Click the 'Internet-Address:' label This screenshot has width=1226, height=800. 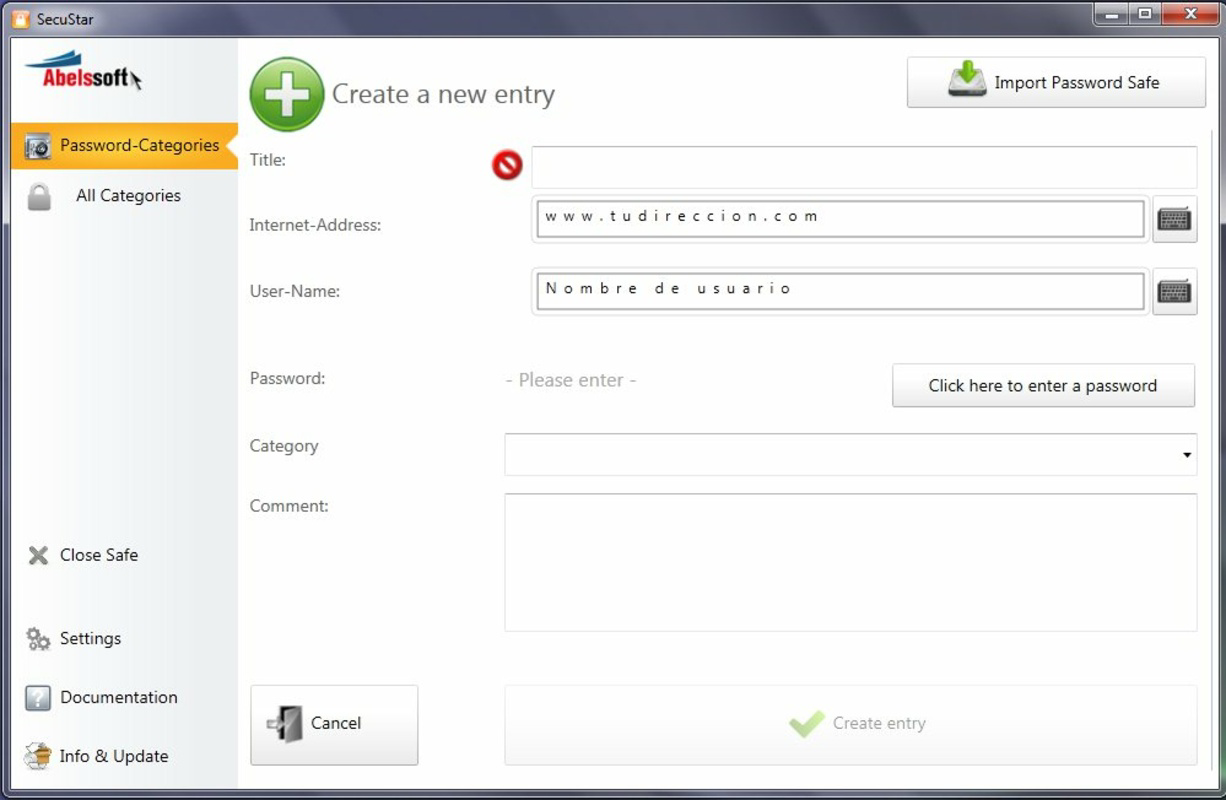coord(315,225)
